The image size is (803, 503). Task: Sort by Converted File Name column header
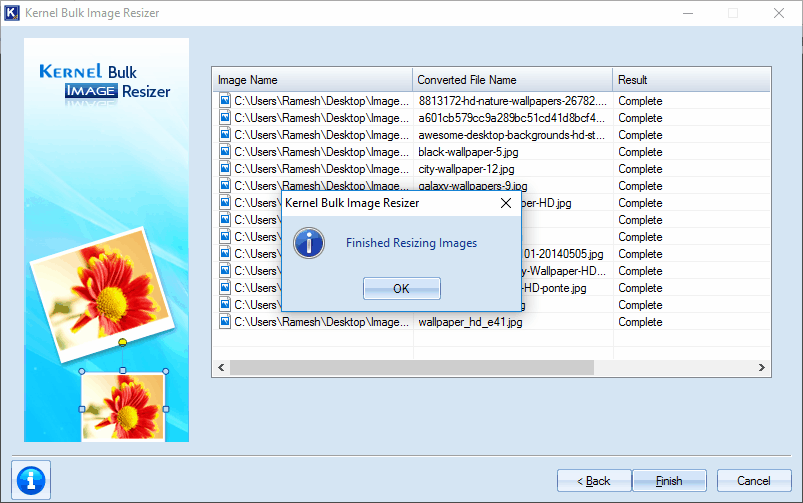[x=512, y=80]
